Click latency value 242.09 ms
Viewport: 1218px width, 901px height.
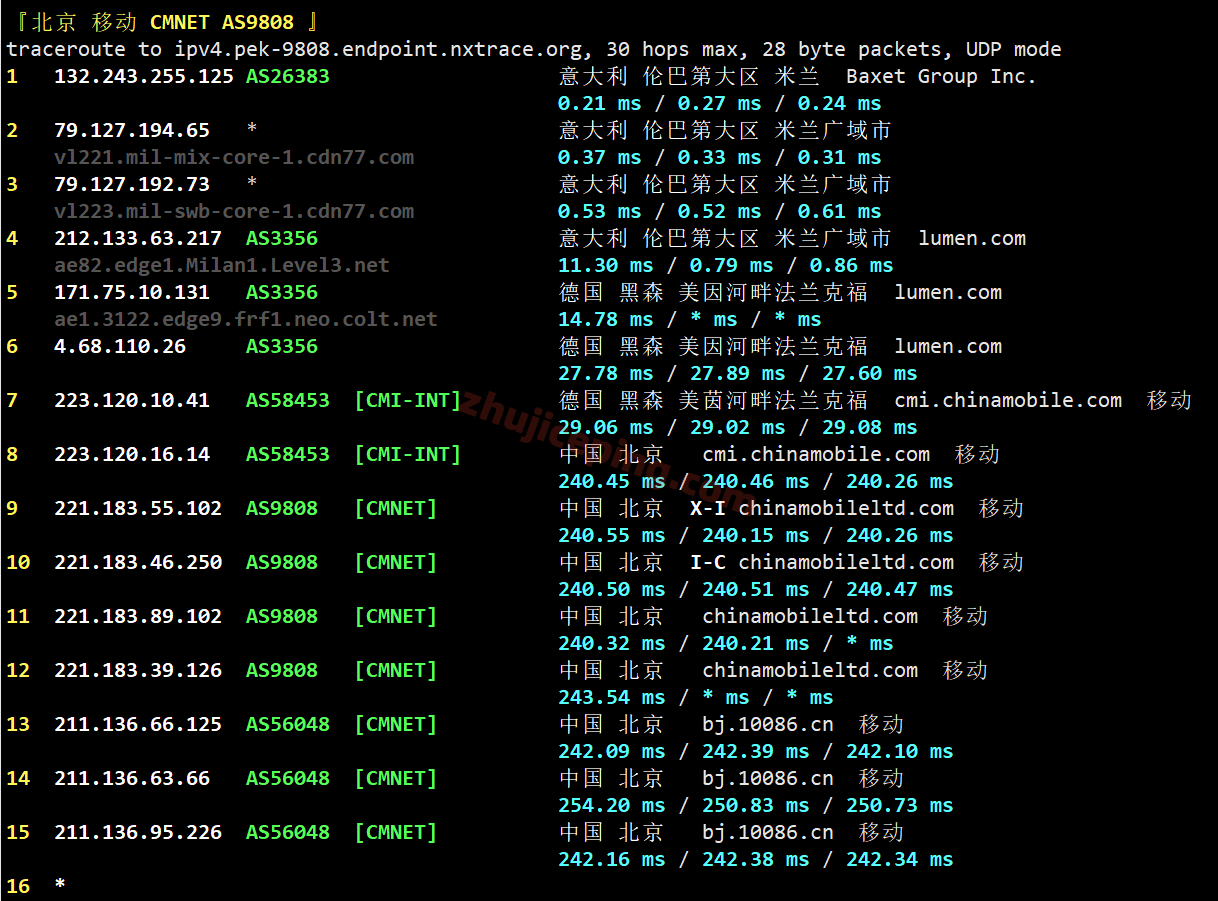click(612, 751)
